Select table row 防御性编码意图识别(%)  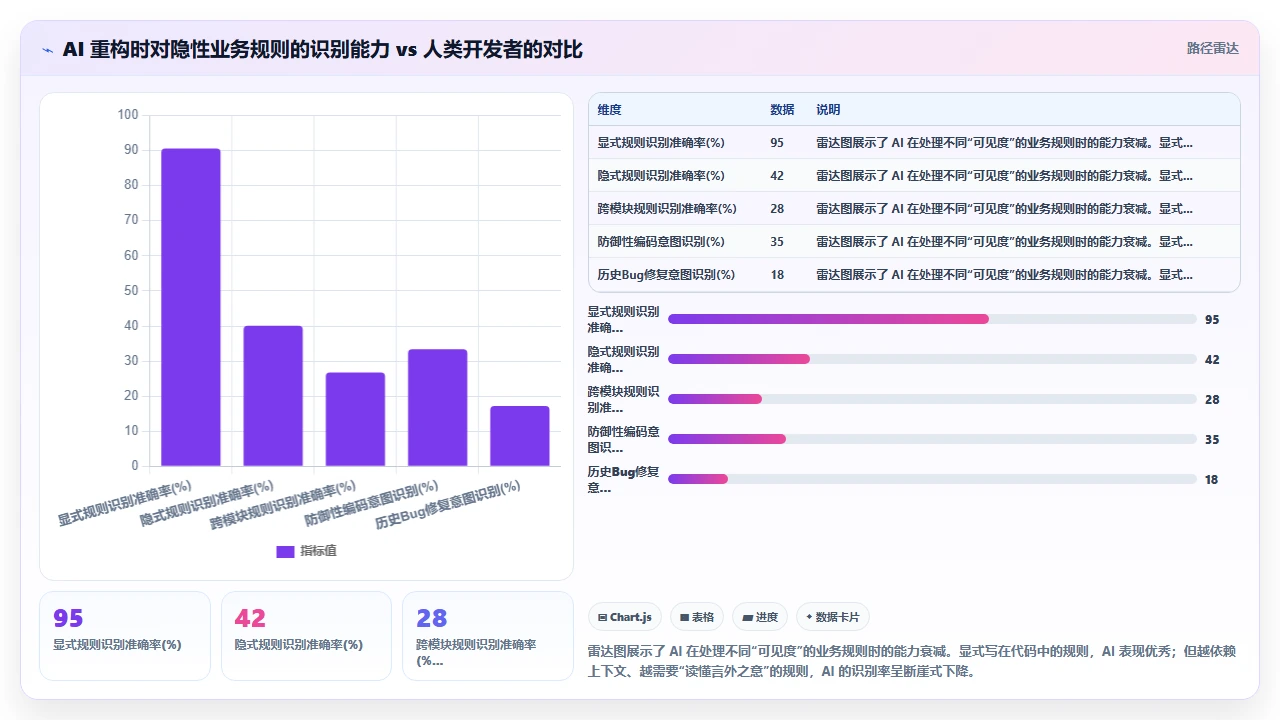pos(914,242)
